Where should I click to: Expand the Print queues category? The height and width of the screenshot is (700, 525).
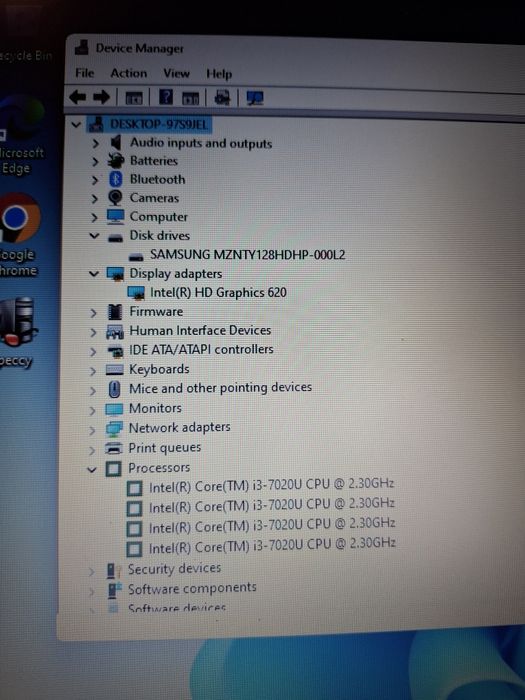pyautogui.click(x=92, y=450)
